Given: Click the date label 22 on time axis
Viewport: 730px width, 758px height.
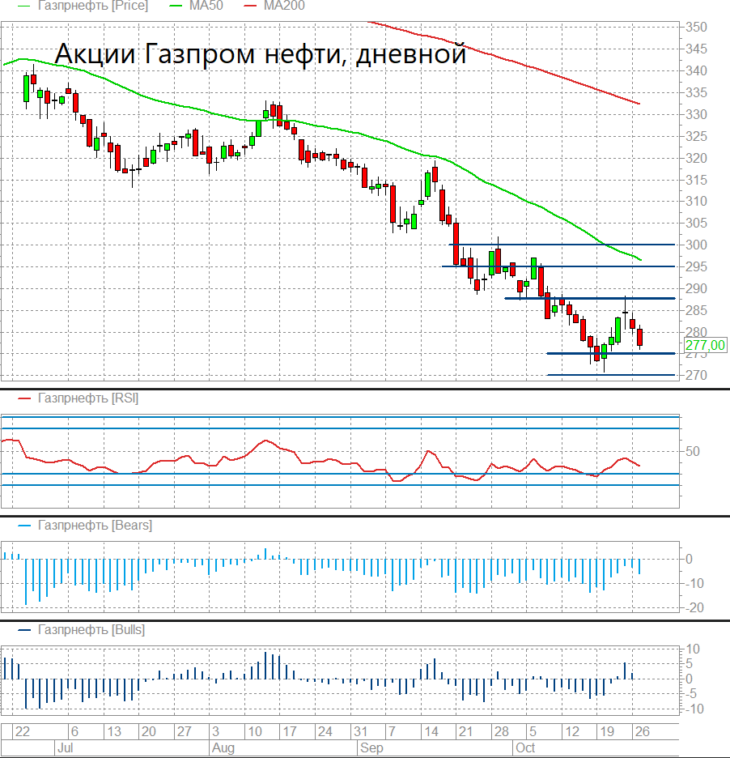Looking at the screenshot, I should coord(22,731).
